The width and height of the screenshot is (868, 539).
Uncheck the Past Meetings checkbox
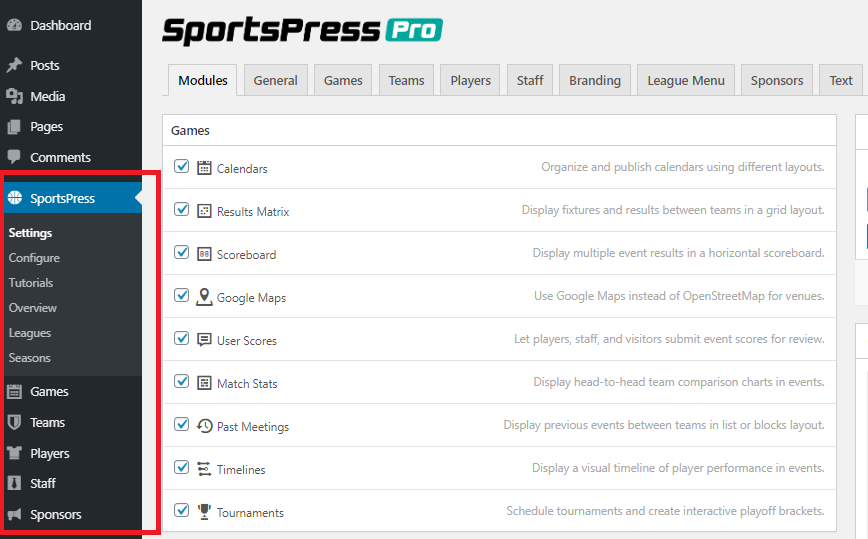[x=182, y=424]
